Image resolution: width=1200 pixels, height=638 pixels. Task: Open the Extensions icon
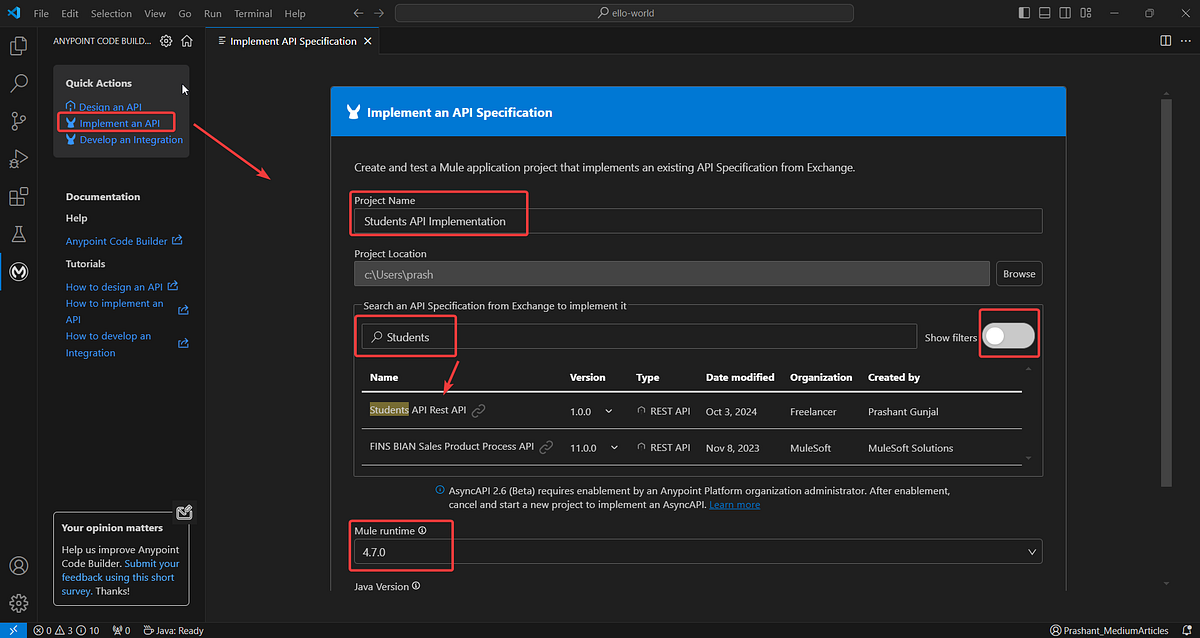18,196
